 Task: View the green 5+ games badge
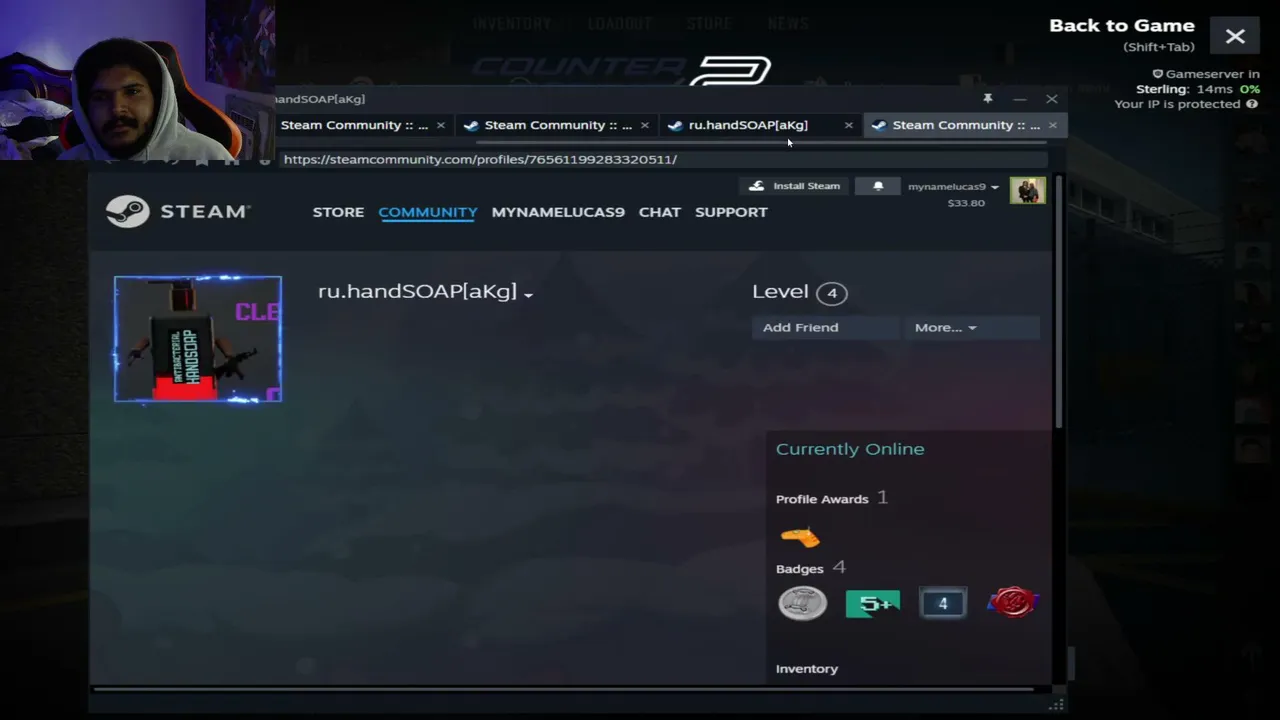(873, 603)
